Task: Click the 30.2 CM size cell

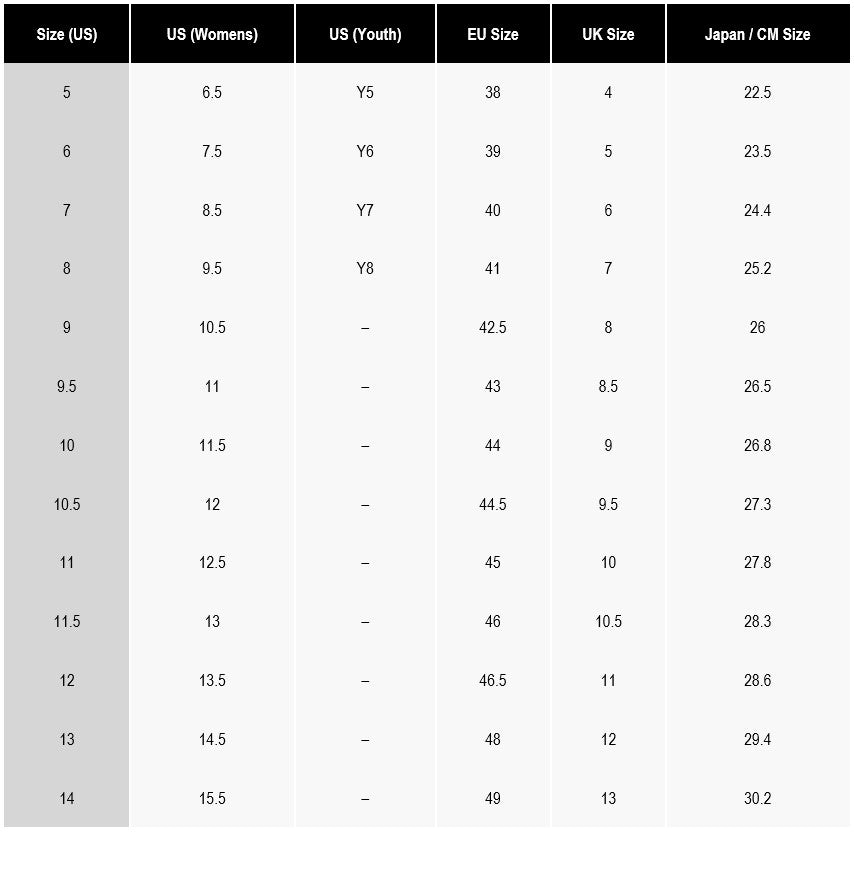Action: click(x=757, y=799)
